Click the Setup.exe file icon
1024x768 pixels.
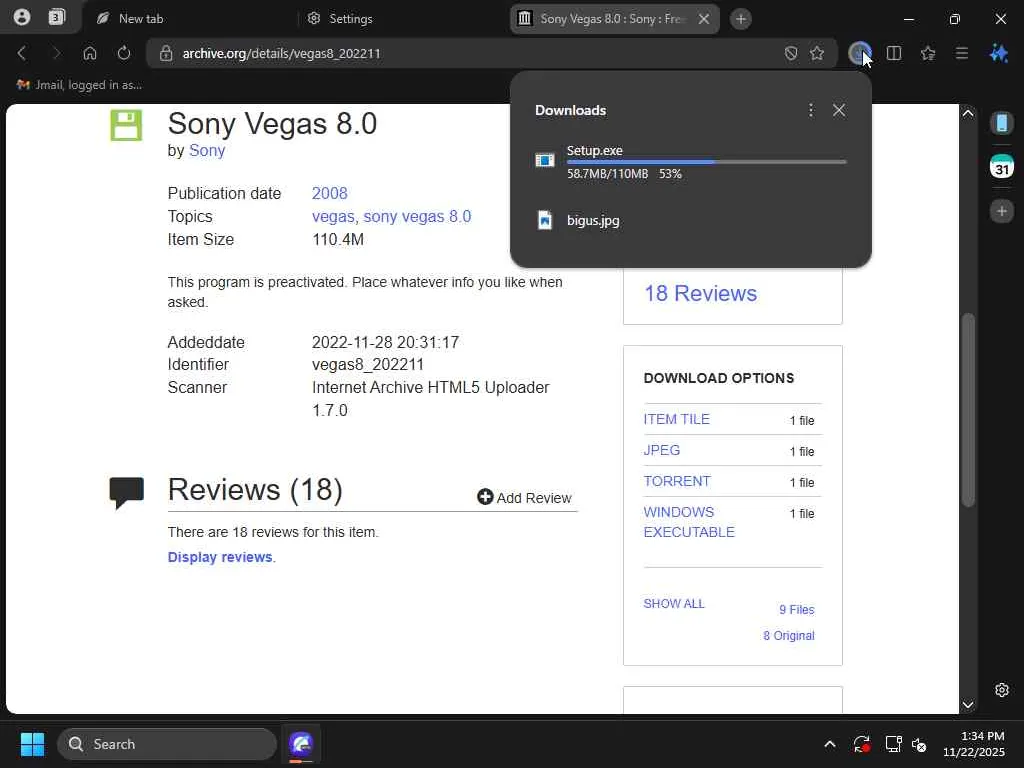point(545,160)
